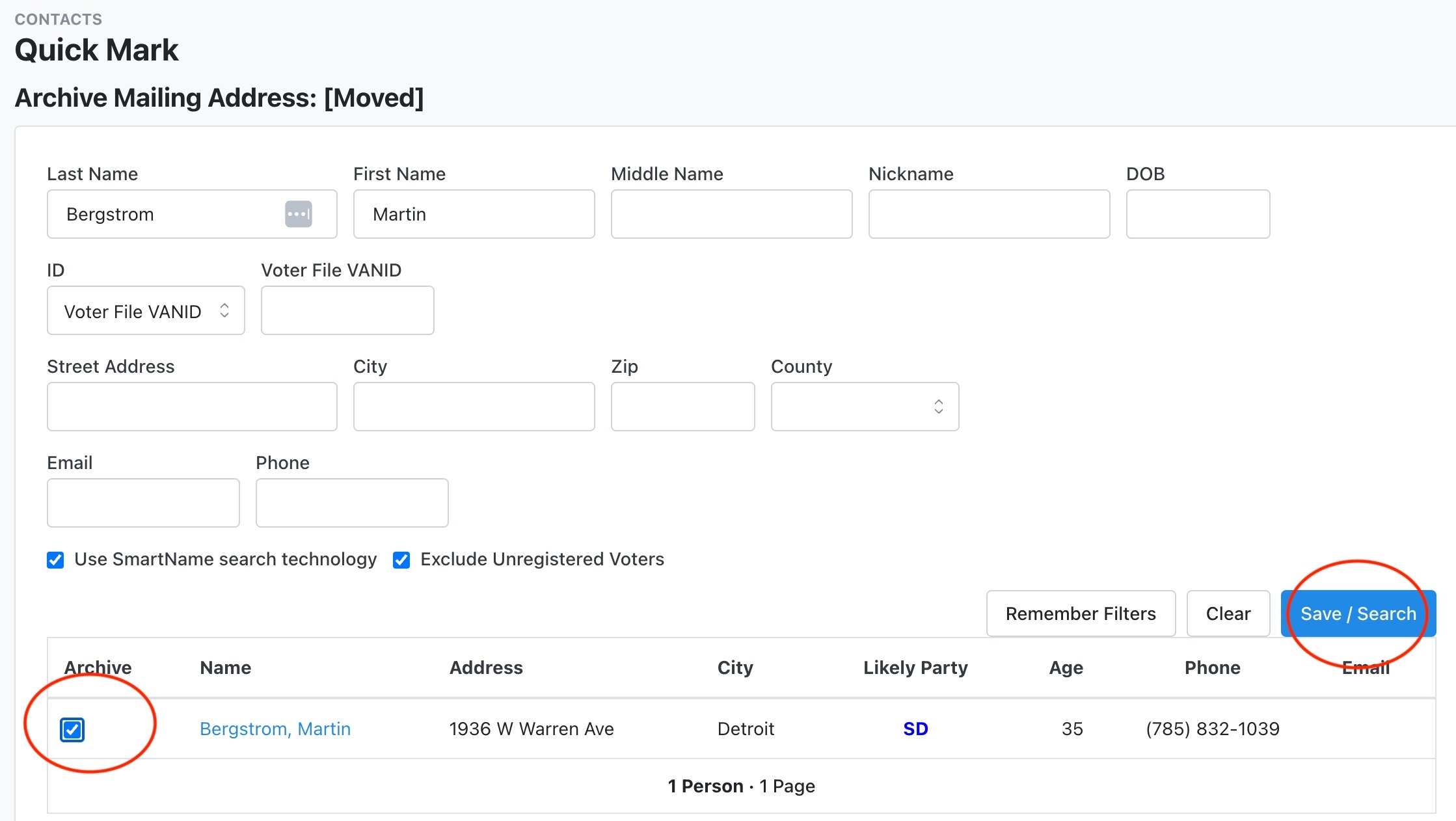Click Remember Filters button

tap(1081, 613)
